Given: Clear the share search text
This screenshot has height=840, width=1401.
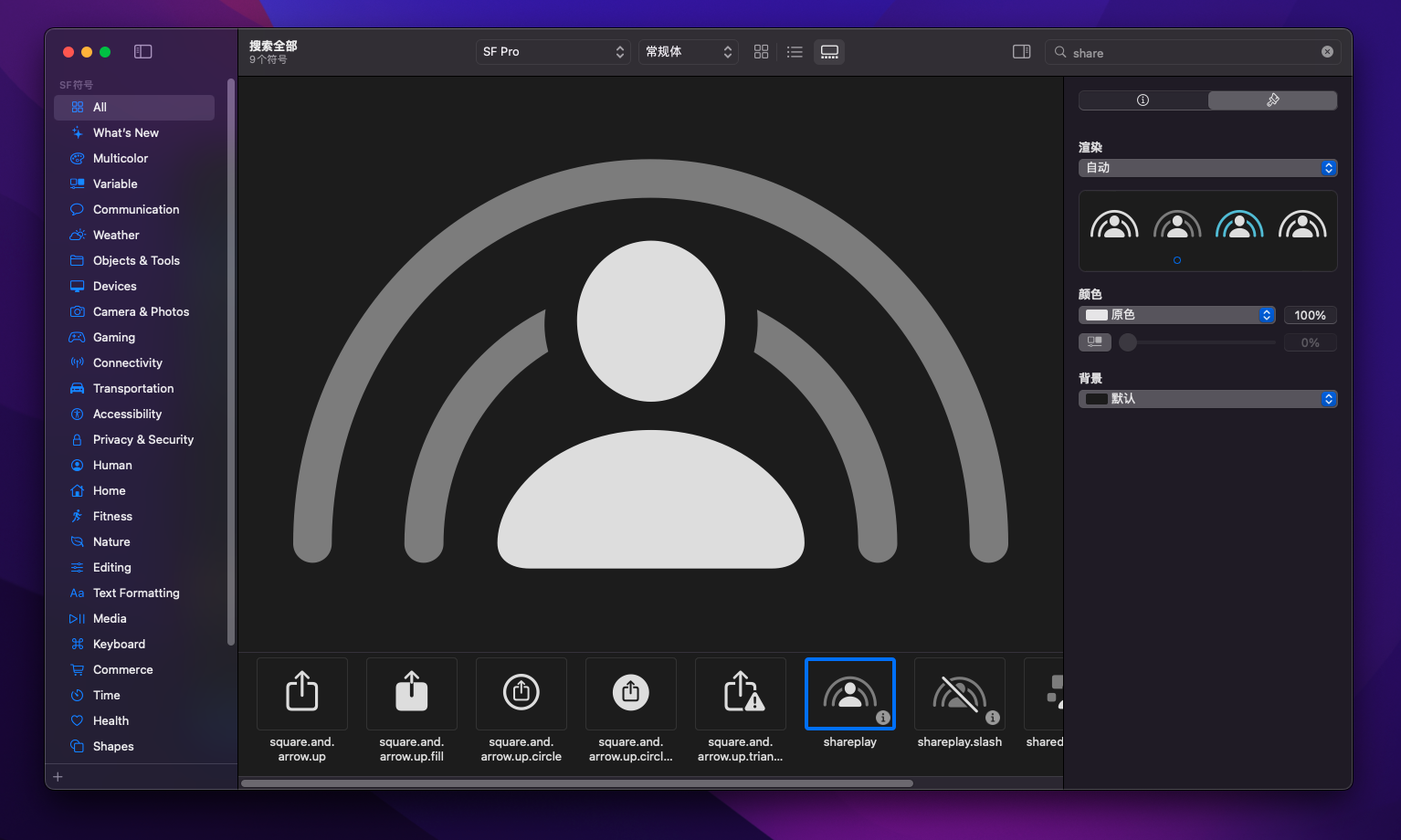Looking at the screenshot, I should coord(1327,52).
